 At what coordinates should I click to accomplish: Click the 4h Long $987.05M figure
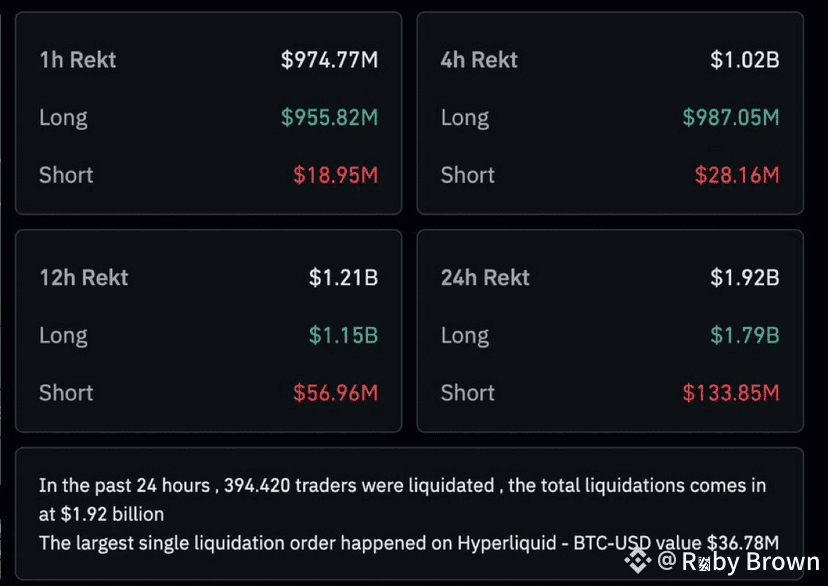tap(731, 117)
